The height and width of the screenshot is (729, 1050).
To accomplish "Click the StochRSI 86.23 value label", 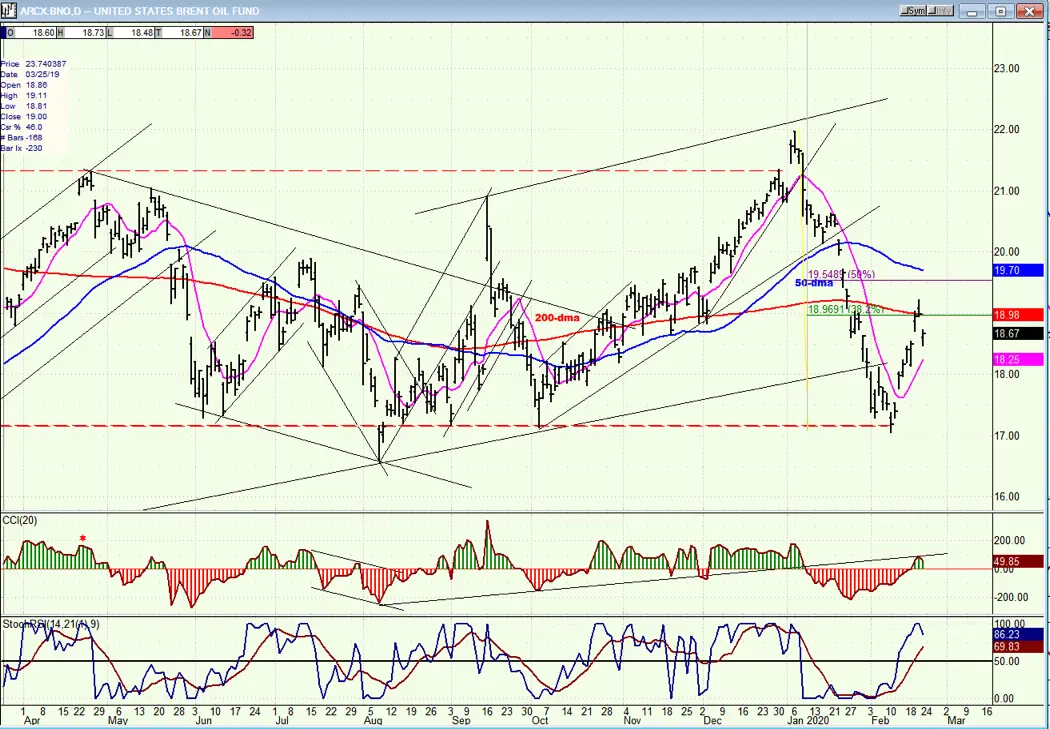I will [x=1017, y=634].
